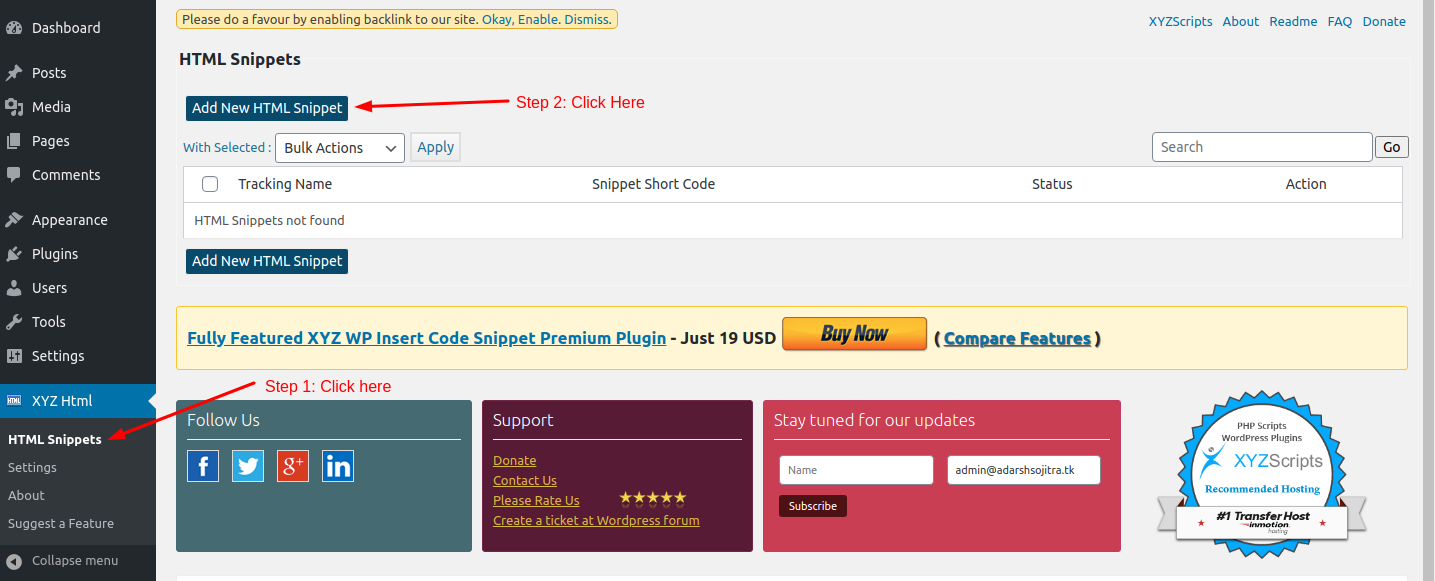The width and height of the screenshot is (1435, 581).
Task: Click the Settings sliders icon
Action: point(14,356)
